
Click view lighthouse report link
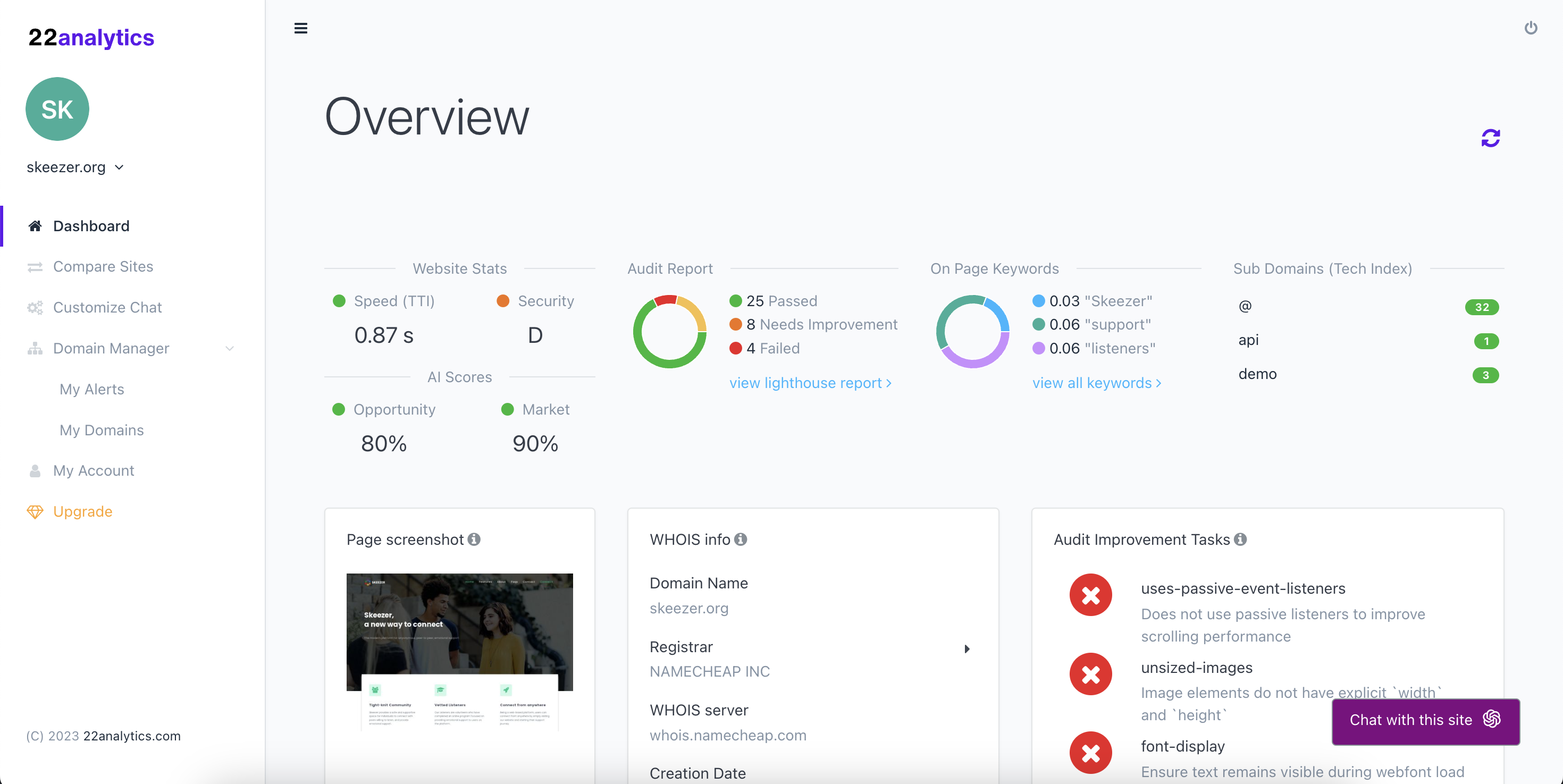pos(810,383)
